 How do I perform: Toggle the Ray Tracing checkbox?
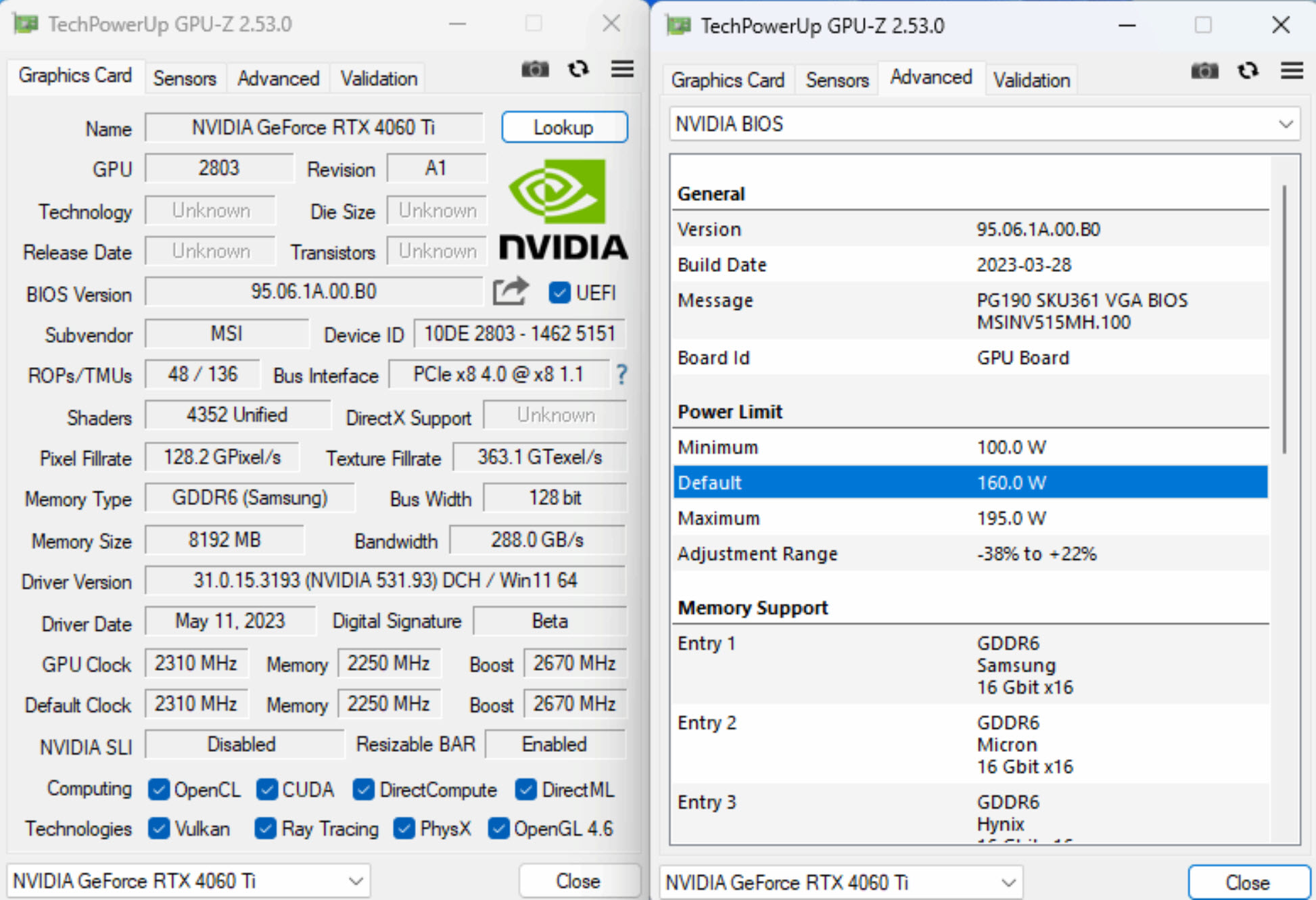tap(266, 828)
